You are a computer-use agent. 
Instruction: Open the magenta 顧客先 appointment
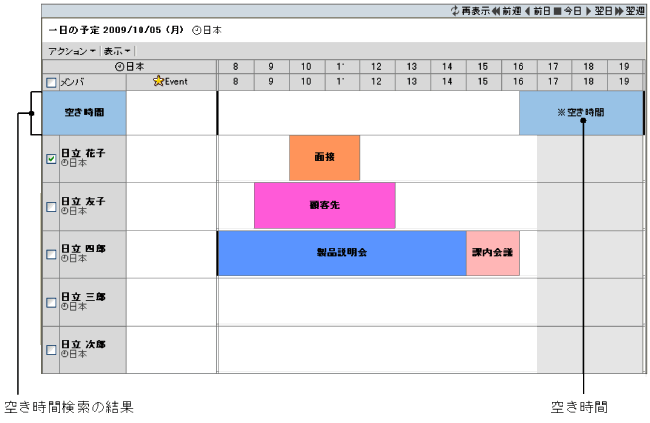pos(325,205)
